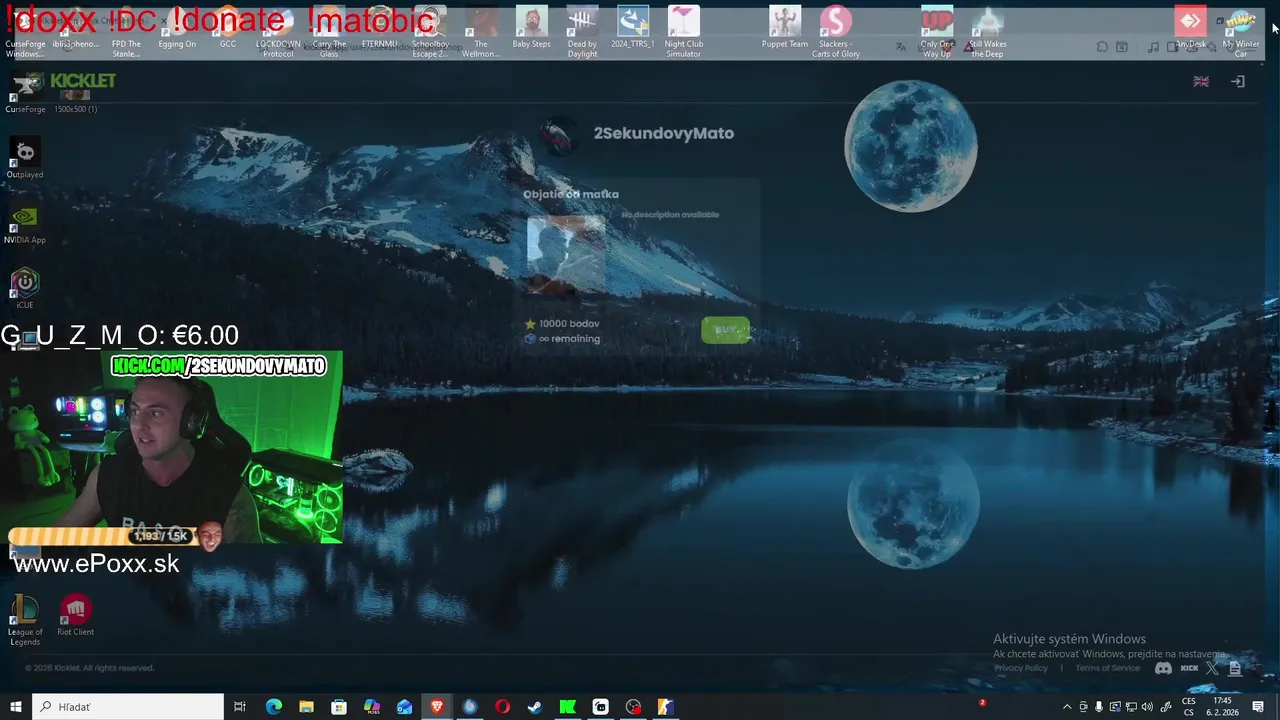Viewport: 1280px width, 720px height.
Task: Open Microsoft Store from the taskbar
Action: click(339, 707)
